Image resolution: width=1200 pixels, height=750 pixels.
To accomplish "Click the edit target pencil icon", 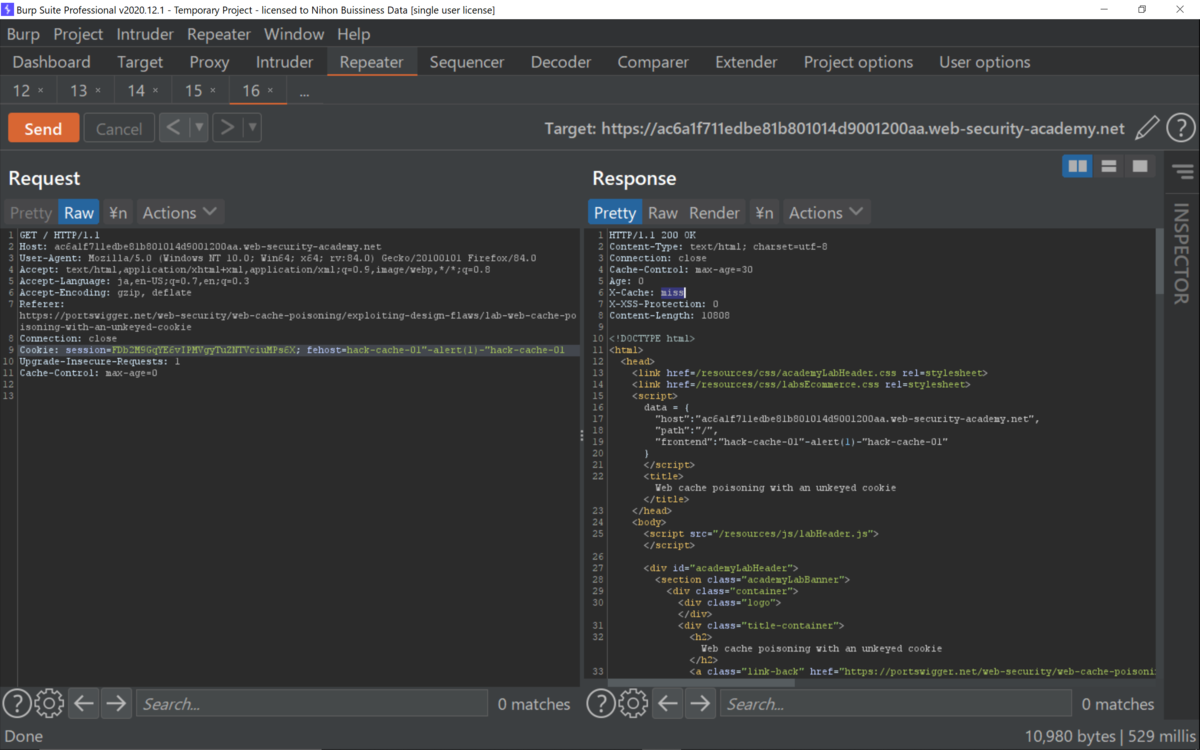I will pos(1147,128).
